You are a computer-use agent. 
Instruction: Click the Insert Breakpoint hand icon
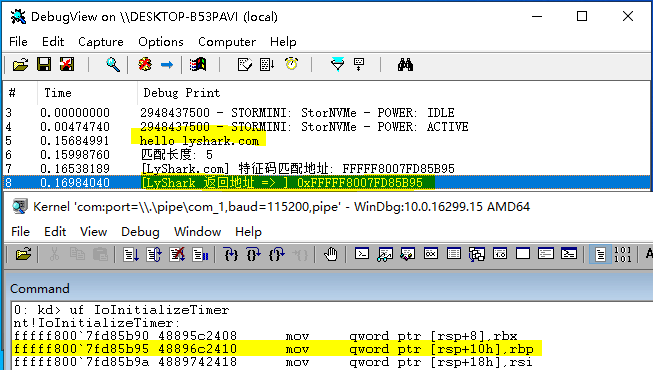tap(331, 254)
